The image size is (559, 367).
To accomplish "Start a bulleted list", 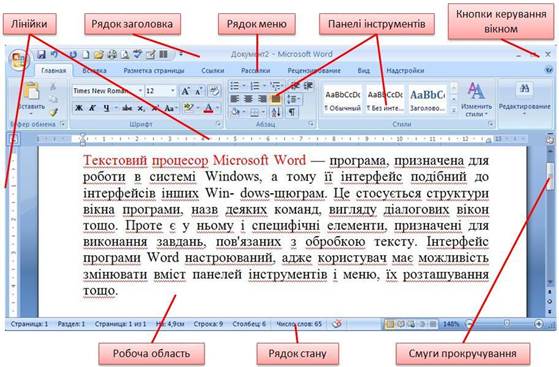I will [x=235, y=86].
